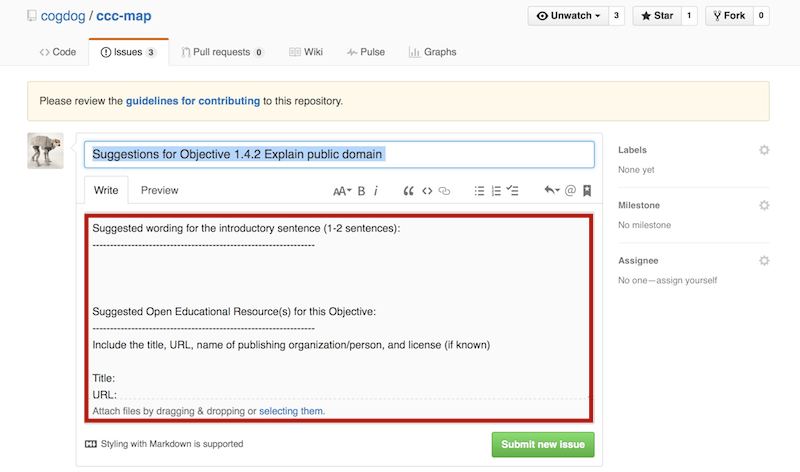
Task: Open the guidelines for contributing link
Action: tap(192, 101)
